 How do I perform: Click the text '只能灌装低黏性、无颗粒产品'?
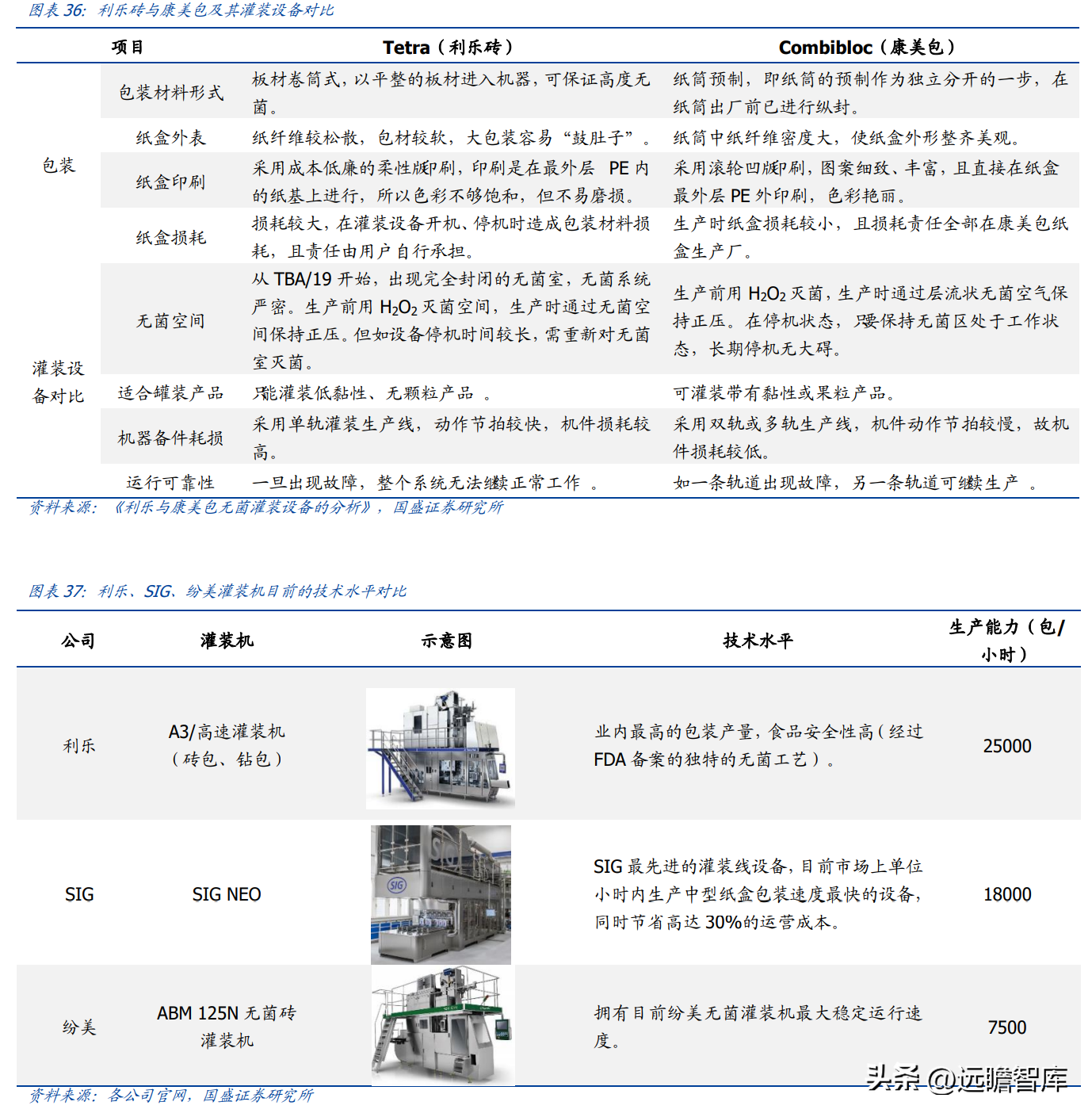point(363,393)
